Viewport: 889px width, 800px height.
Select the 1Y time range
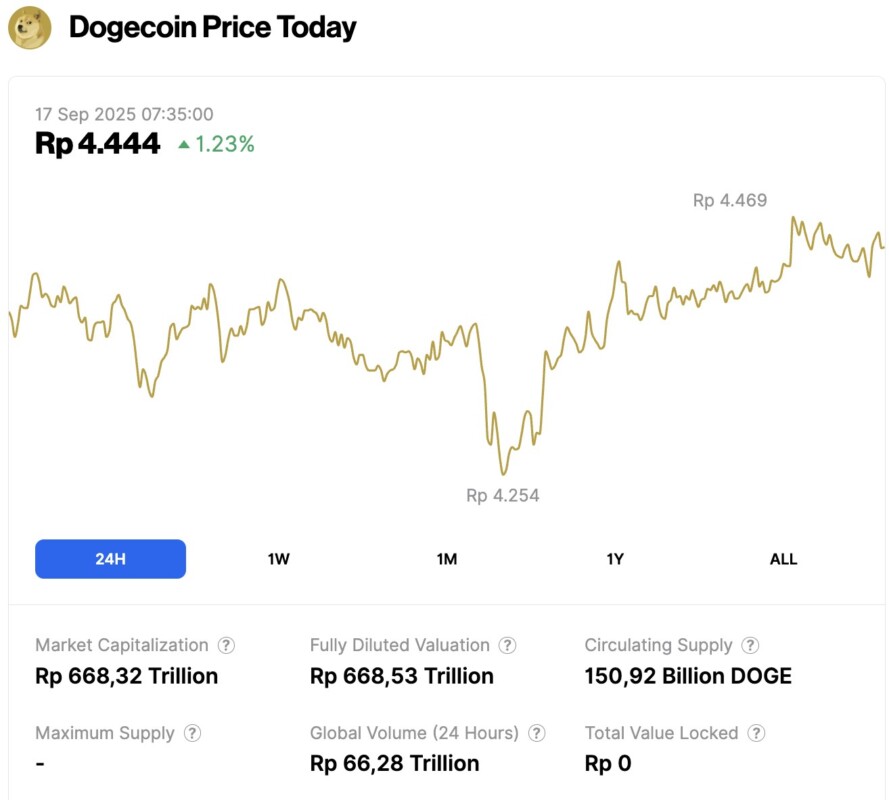coord(616,559)
